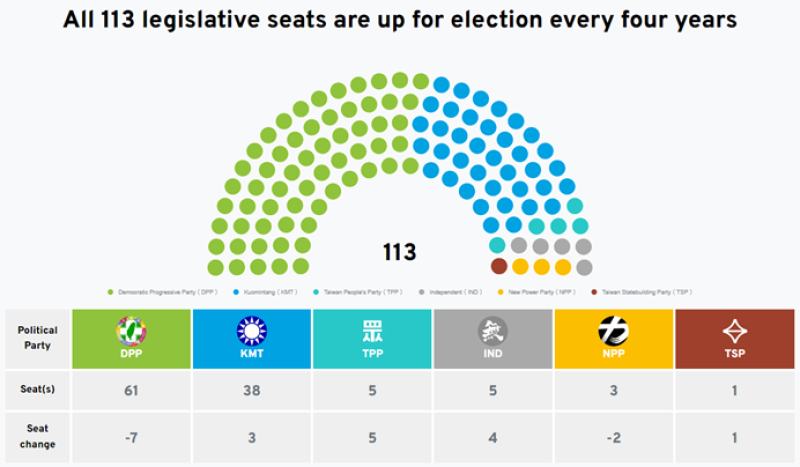This screenshot has width=800, height=467.
Task: Click the NPP party logo icon
Action: (613, 330)
